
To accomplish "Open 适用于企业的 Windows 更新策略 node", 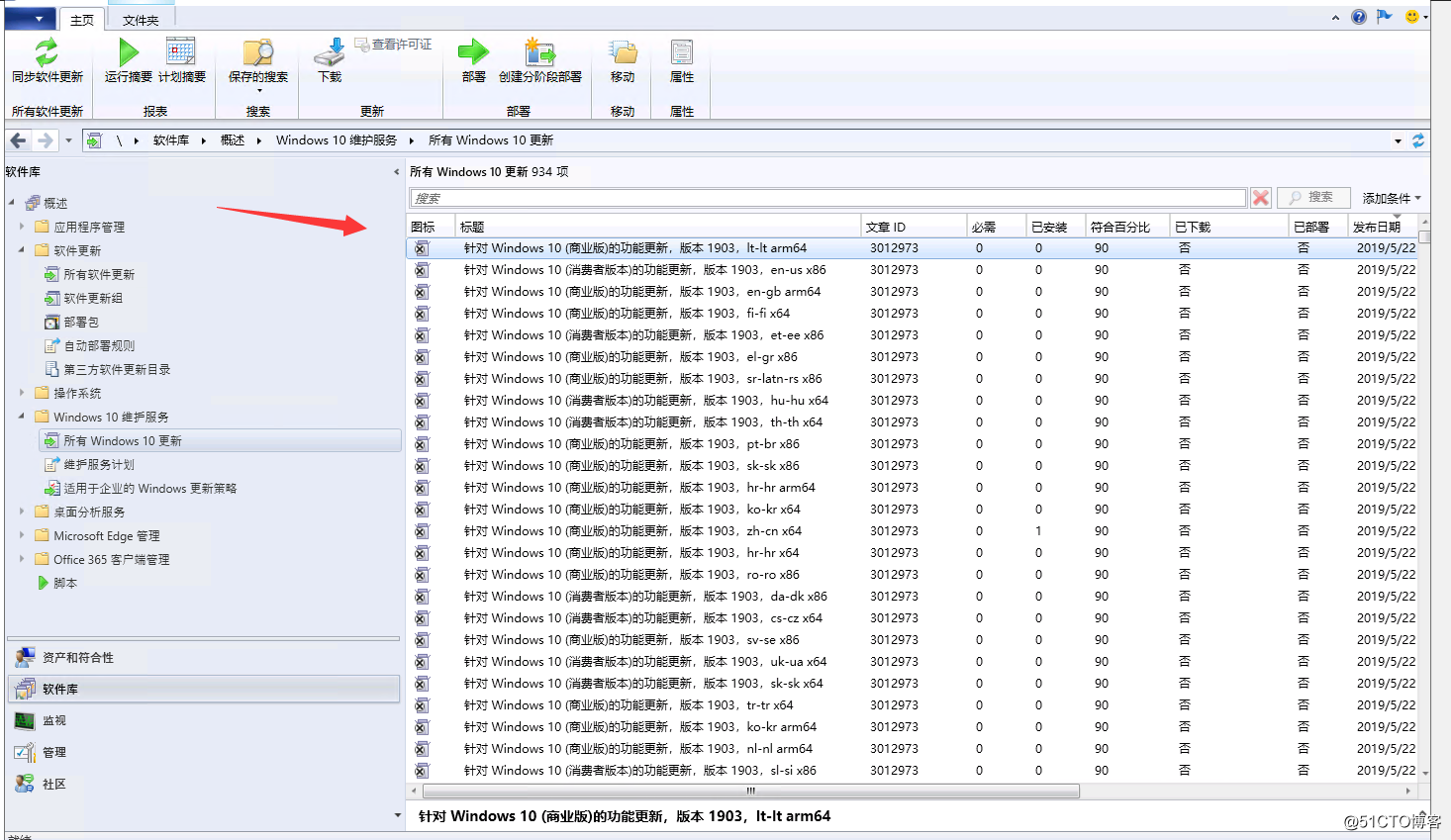I will 149,488.
